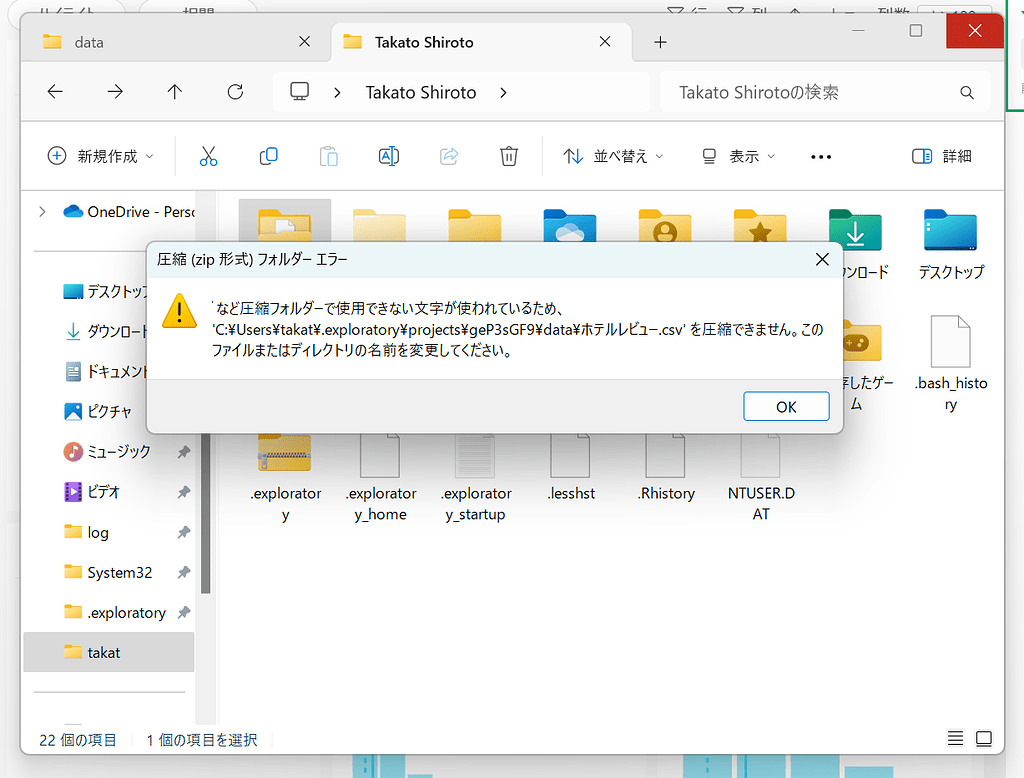This screenshot has height=778, width=1024.
Task: Click OK in the compression error dialog
Action: 786,406
